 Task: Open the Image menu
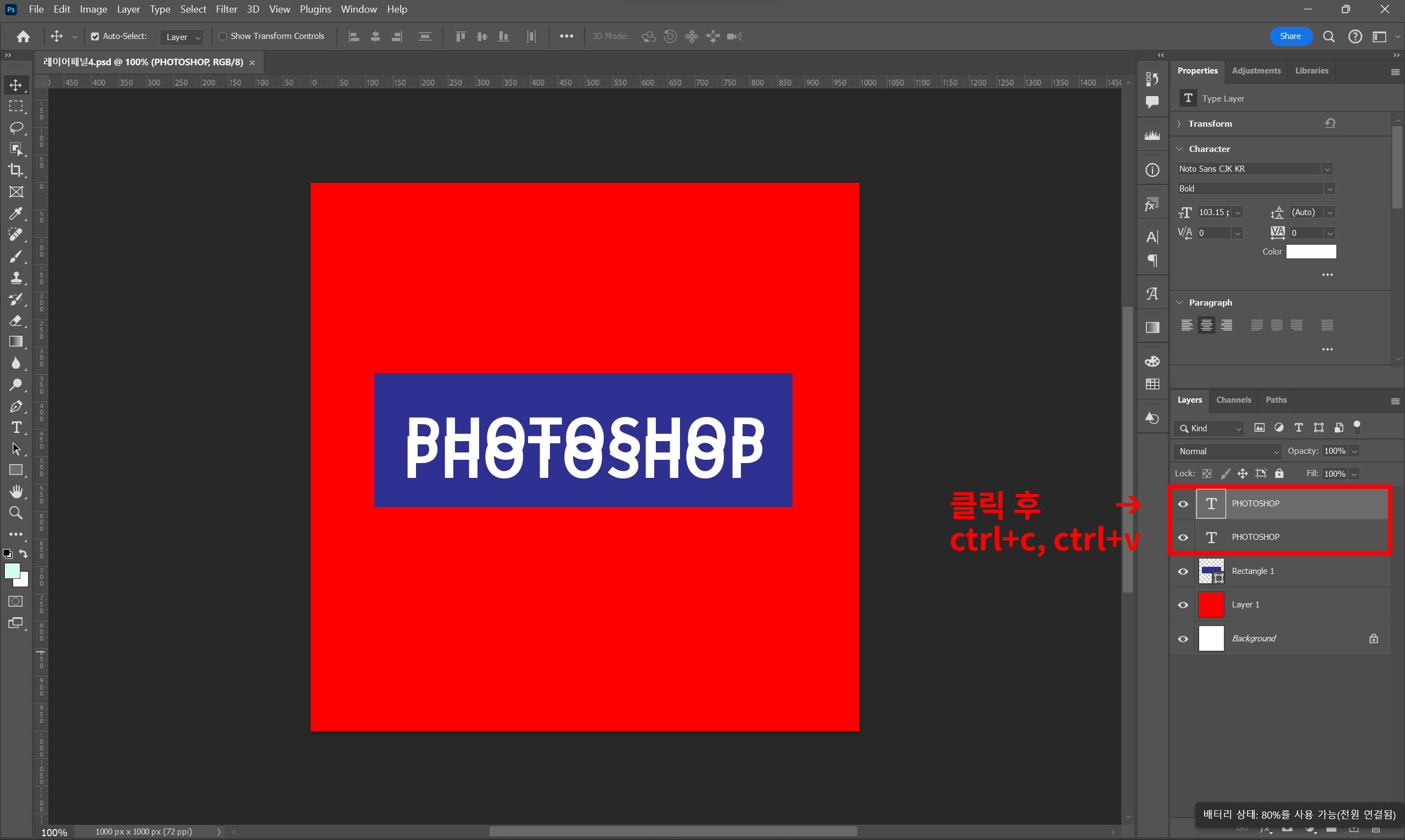tap(93, 9)
